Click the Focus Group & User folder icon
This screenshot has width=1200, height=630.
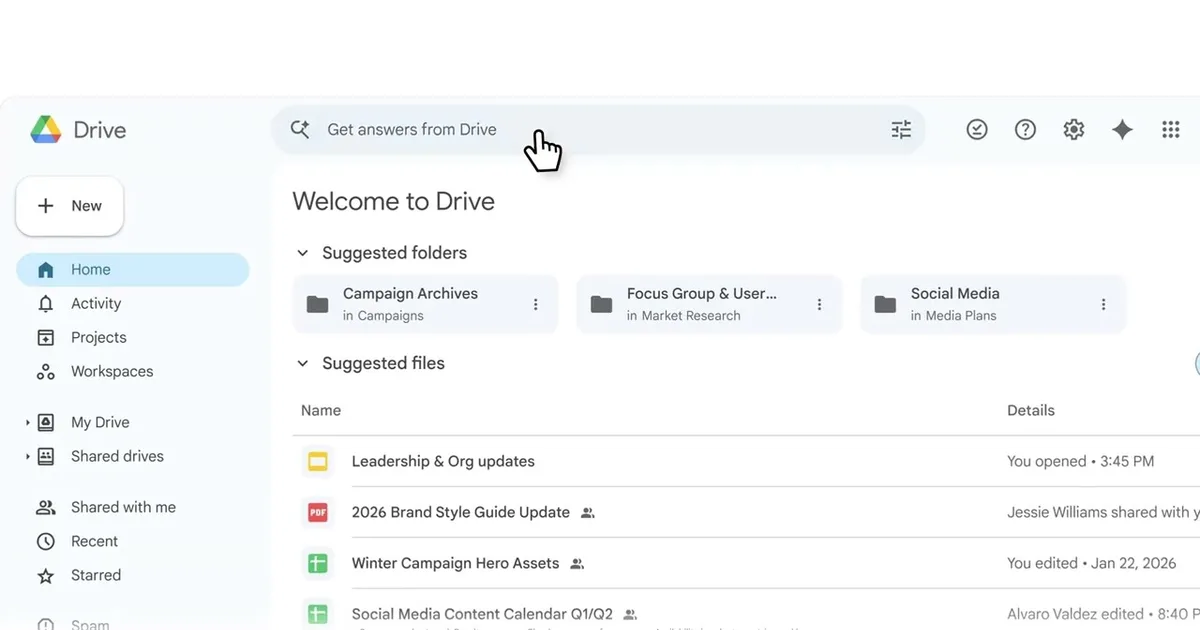[x=601, y=304]
